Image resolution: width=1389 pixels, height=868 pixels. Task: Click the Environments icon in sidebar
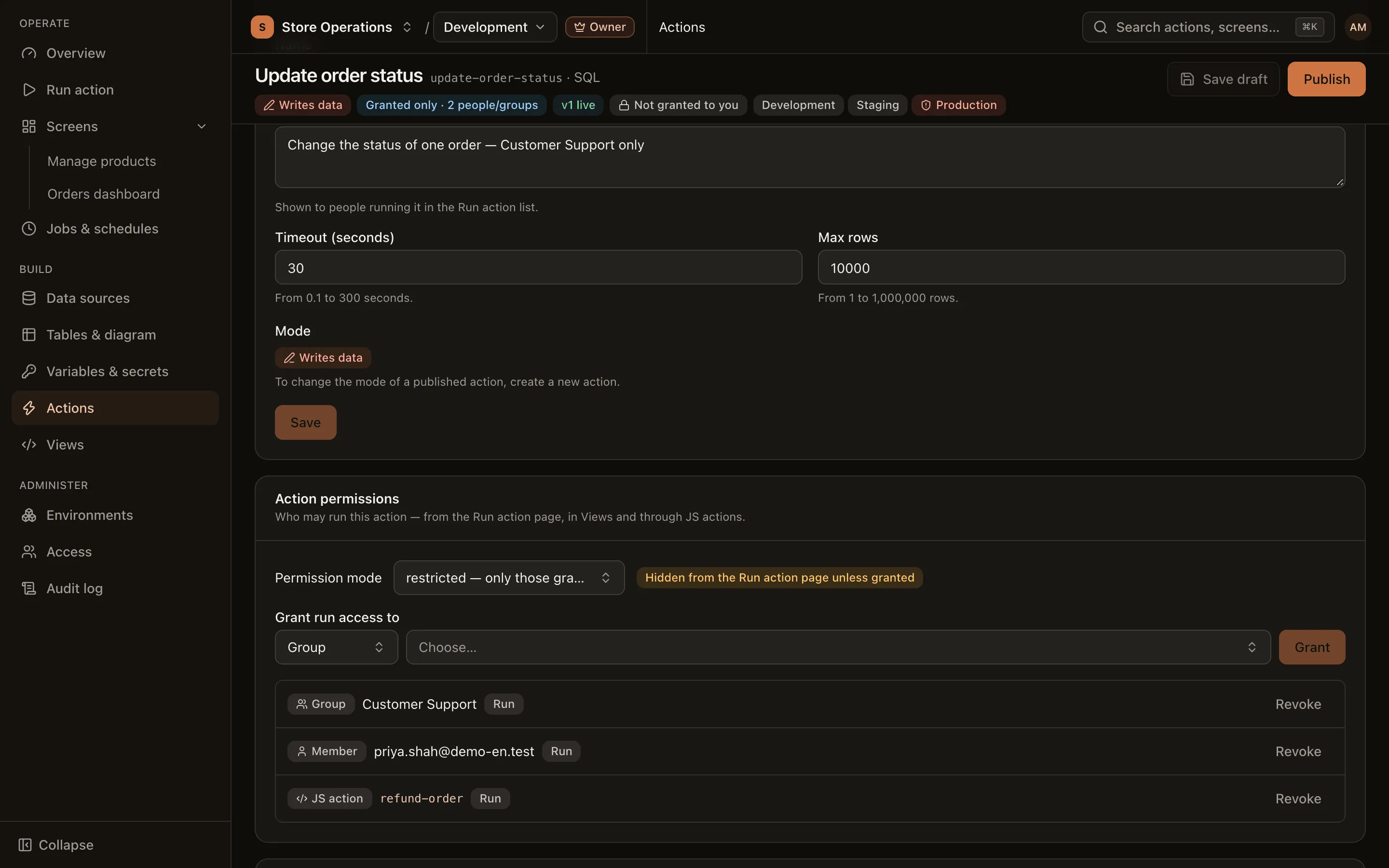coord(29,515)
